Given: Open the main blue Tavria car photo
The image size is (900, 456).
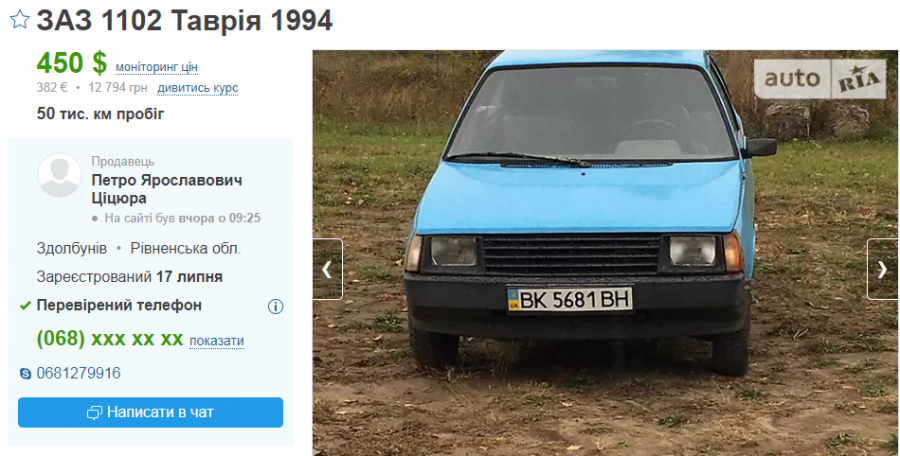Looking at the screenshot, I should click(605, 253).
